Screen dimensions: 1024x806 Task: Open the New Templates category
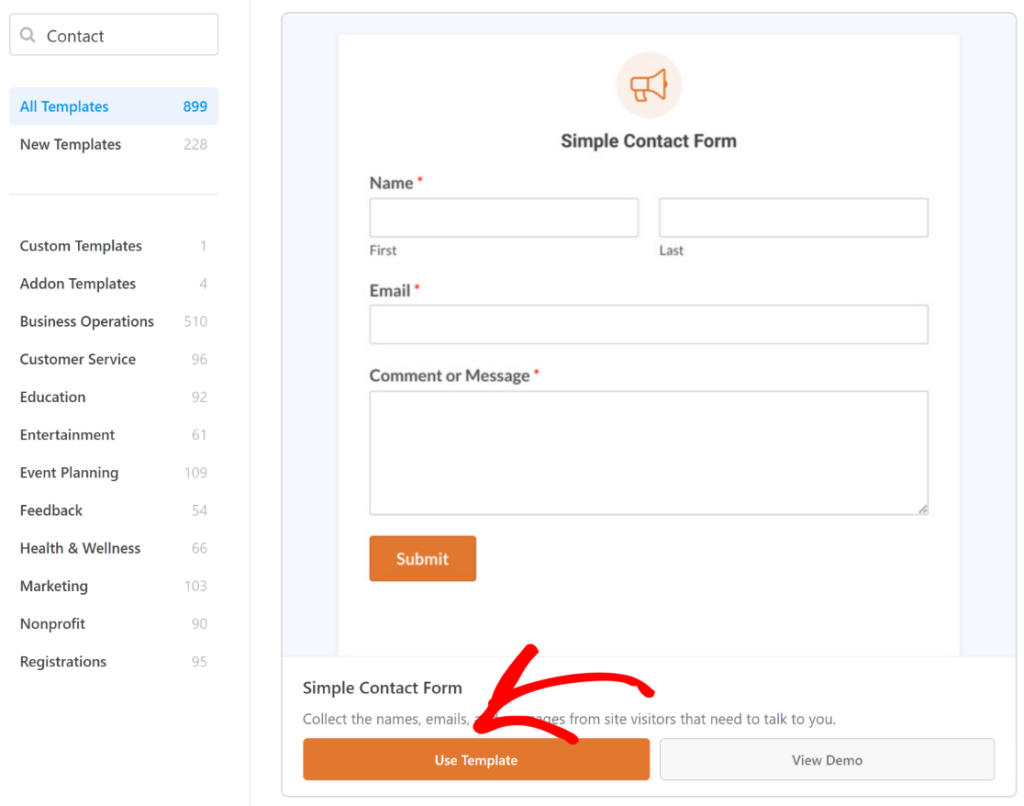click(x=70, y=144)
